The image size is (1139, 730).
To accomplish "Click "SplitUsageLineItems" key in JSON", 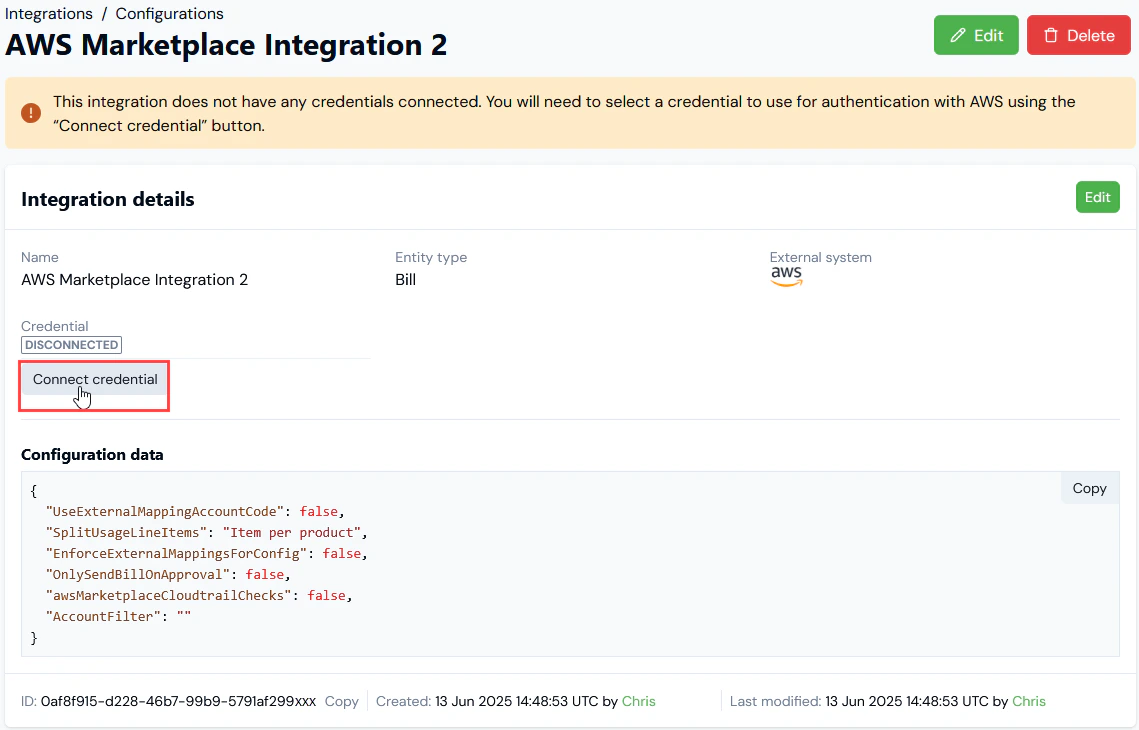I will tap(126, 532).
